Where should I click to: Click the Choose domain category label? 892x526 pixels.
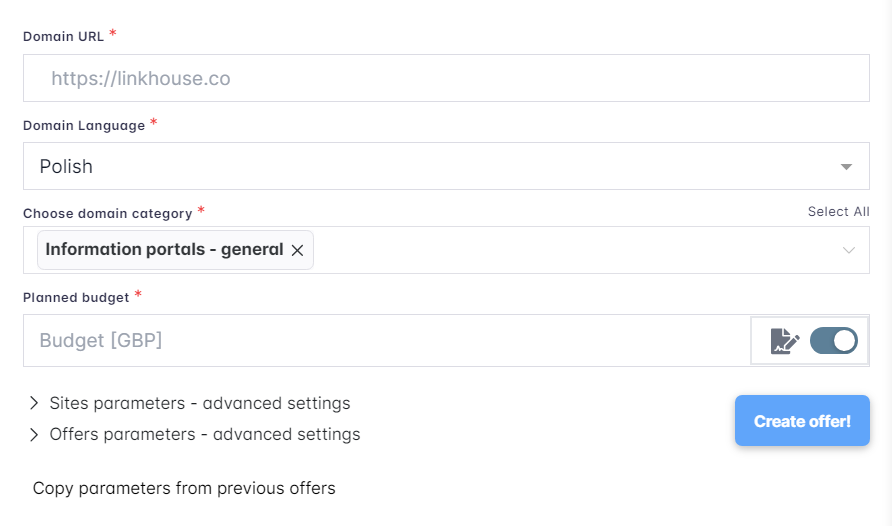107,213
